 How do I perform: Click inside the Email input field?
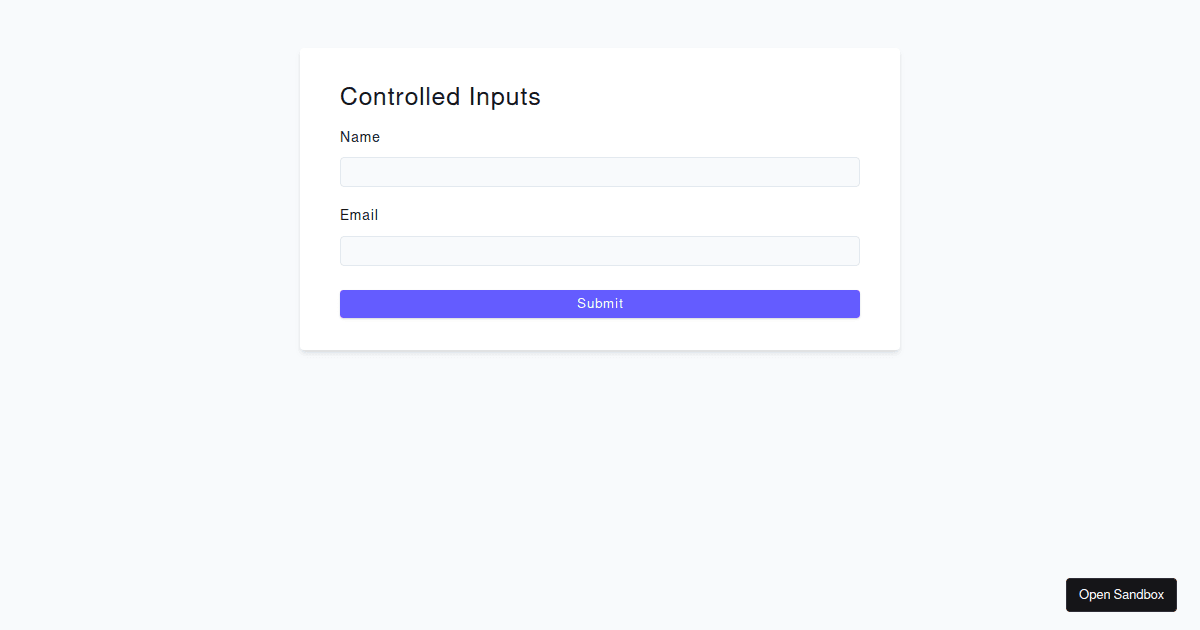599,250
